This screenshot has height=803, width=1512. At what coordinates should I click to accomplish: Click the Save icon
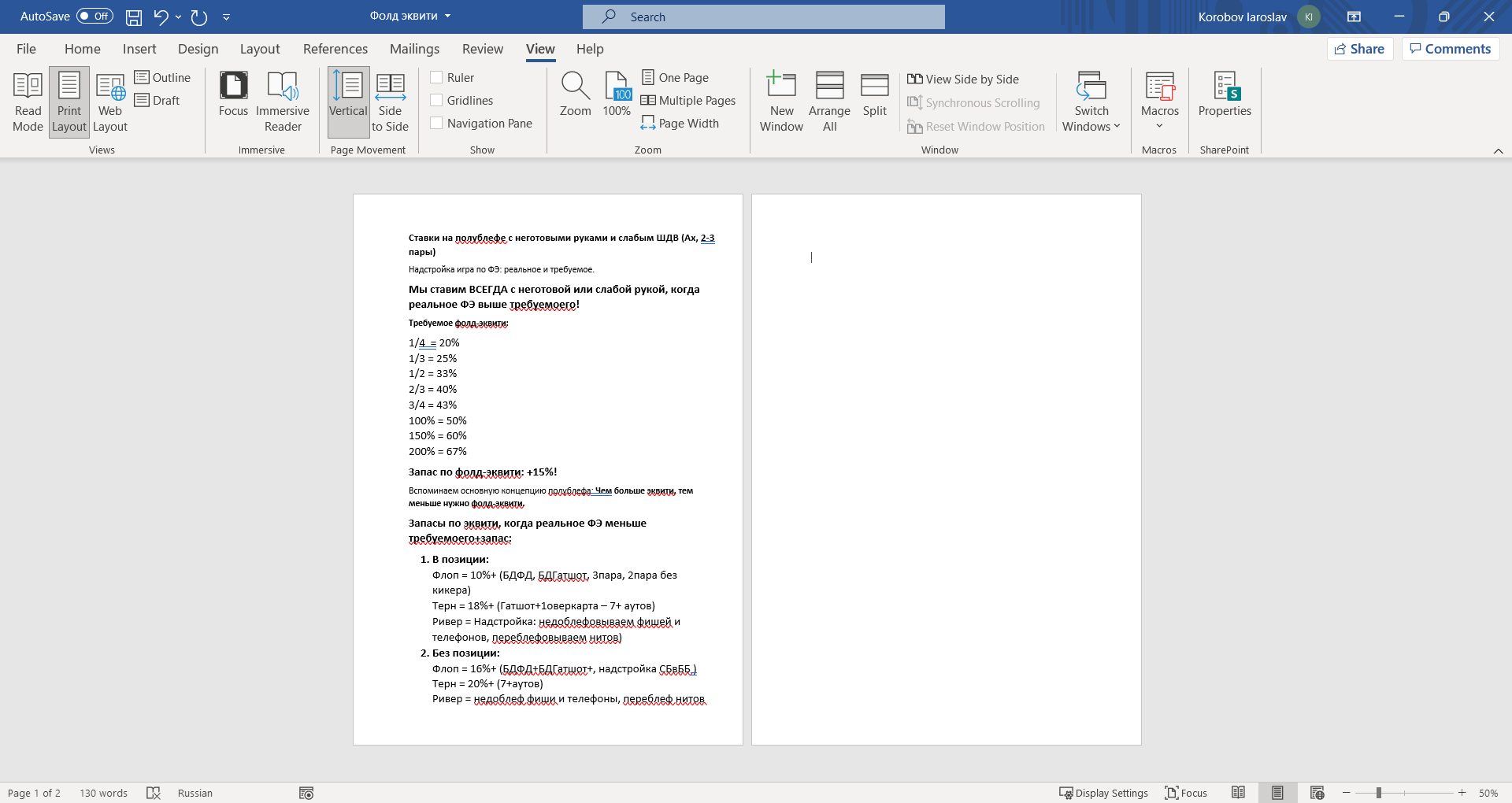(x=134, y=17)
